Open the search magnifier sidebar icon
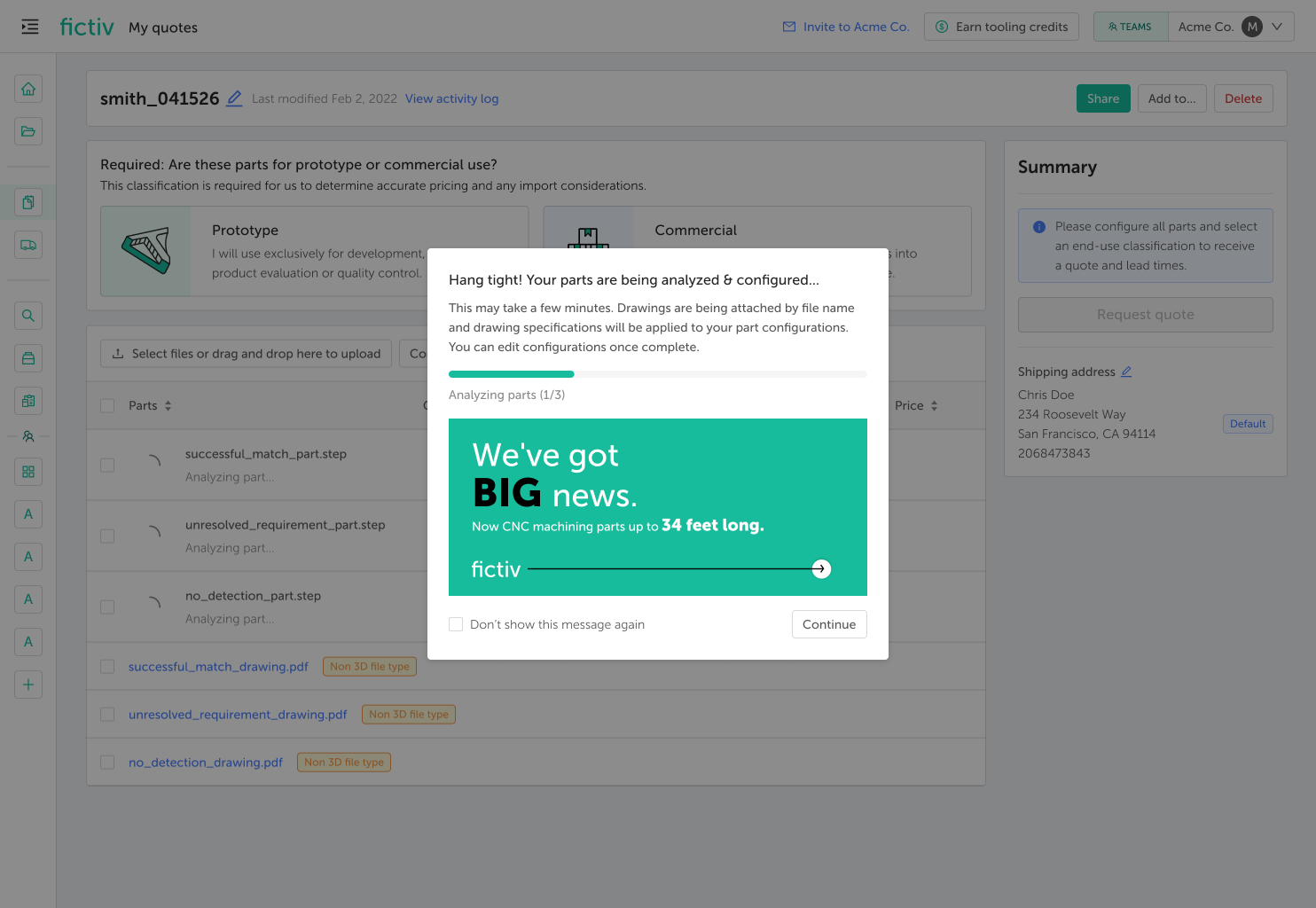This screenshot has width=1316, height=908. click(28, 316)
